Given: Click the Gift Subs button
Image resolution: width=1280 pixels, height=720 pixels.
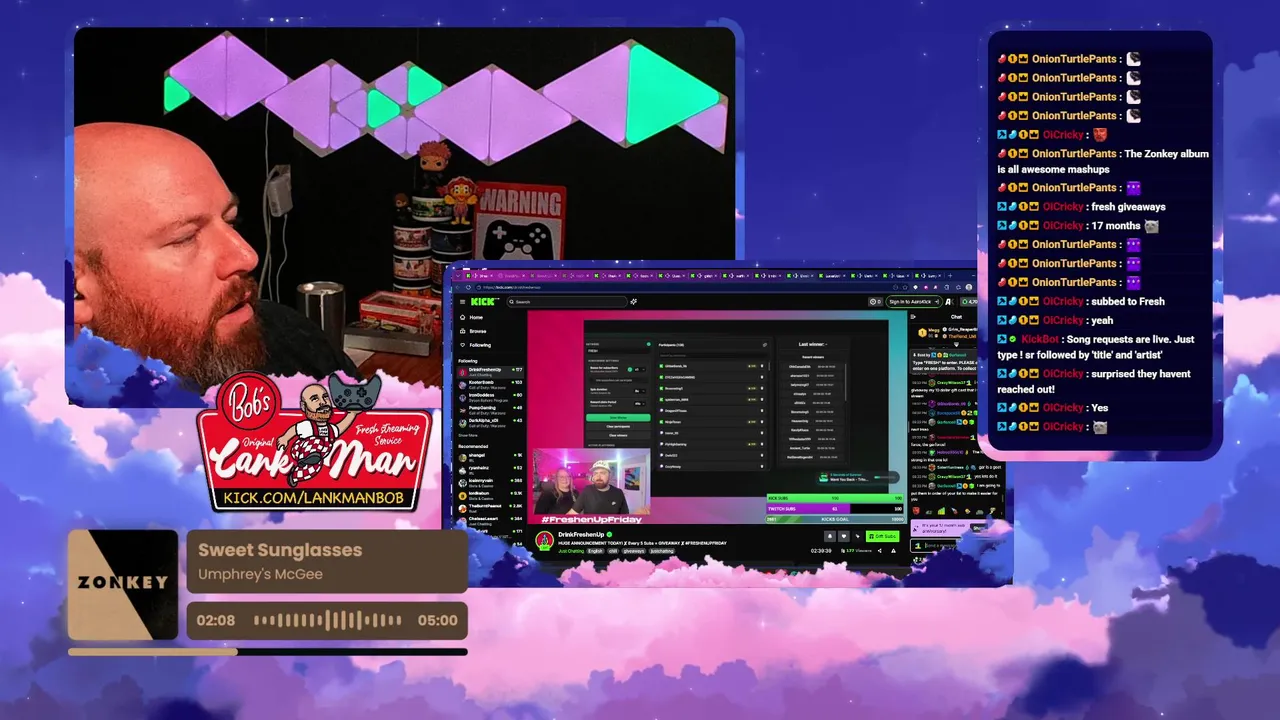Looking at the screenshot, I should [x=883, y=536].
